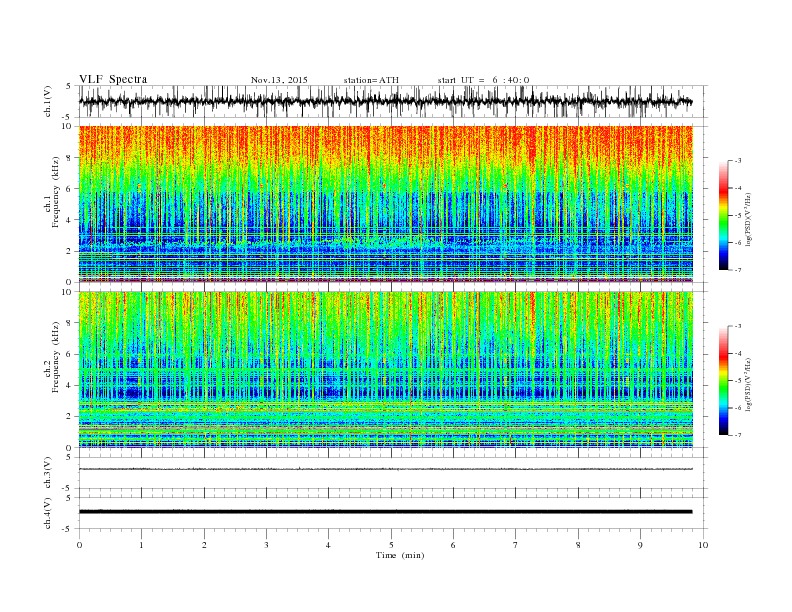This screenshot has height=612, width=792.
Task: Click inside the ch.1 frequency spectrogram
Action: (385, 204)
